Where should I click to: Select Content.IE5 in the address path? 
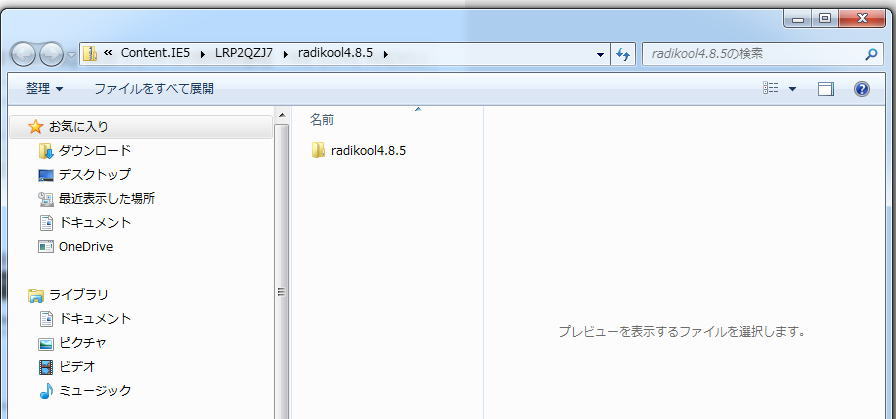pyautogui.click(x=155, y=53)
